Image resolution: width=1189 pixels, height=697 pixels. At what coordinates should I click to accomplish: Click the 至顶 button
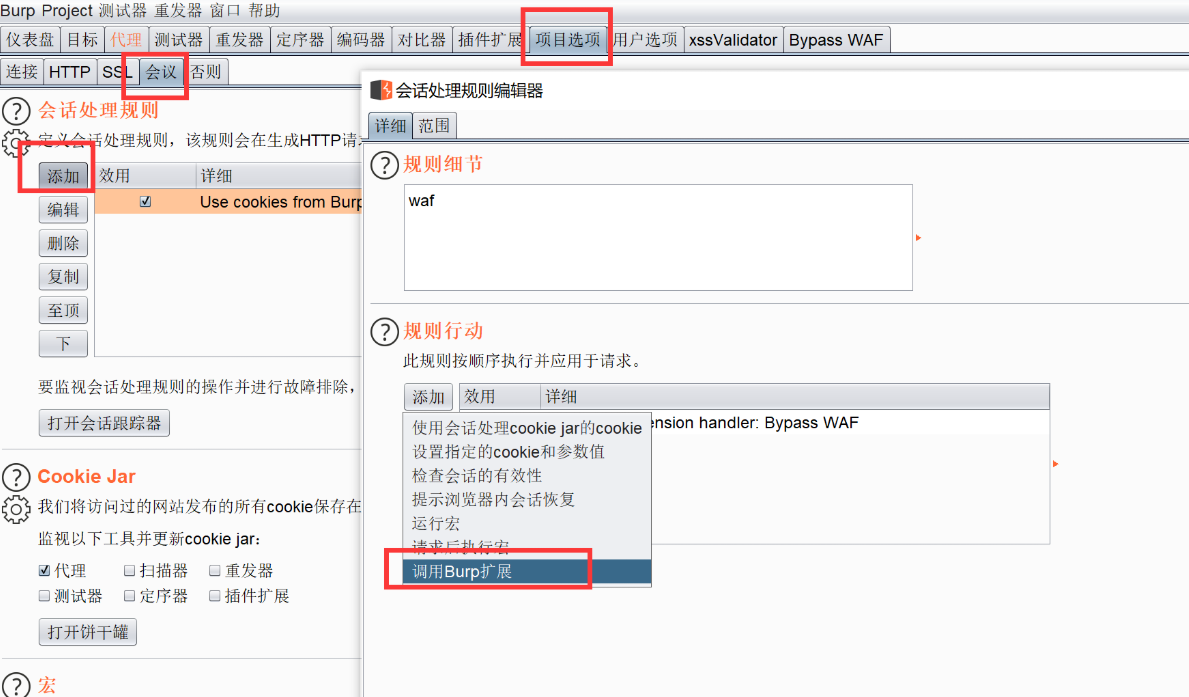63,310
